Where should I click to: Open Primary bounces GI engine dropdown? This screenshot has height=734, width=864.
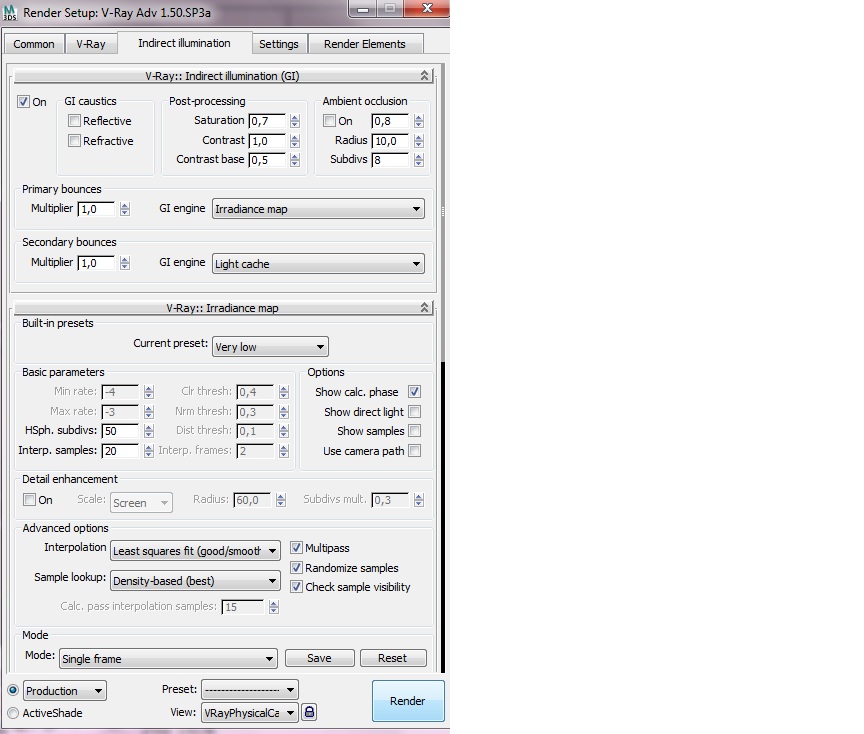[x=318, y=209]
